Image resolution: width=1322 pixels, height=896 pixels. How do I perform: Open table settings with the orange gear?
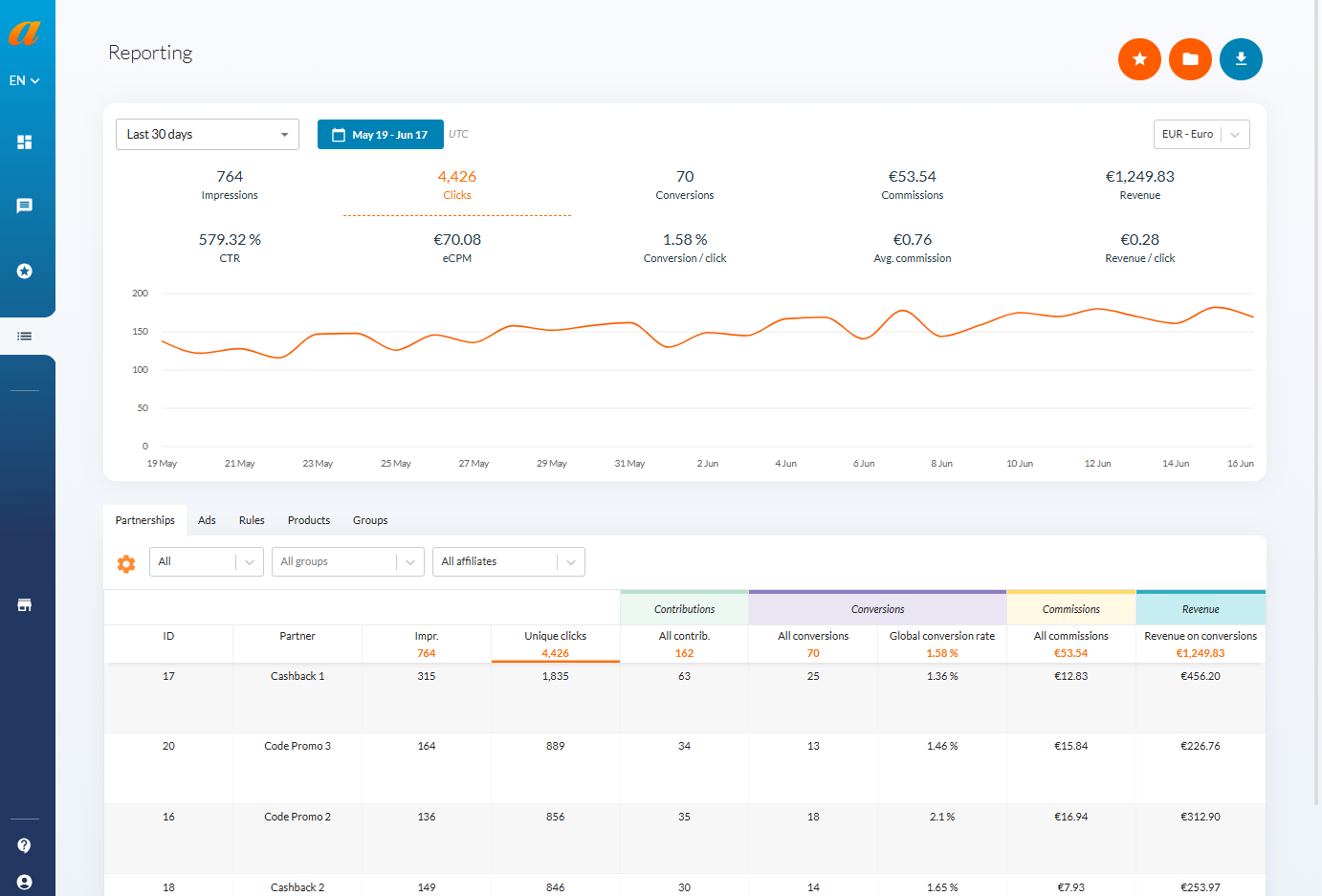point(126,563)
